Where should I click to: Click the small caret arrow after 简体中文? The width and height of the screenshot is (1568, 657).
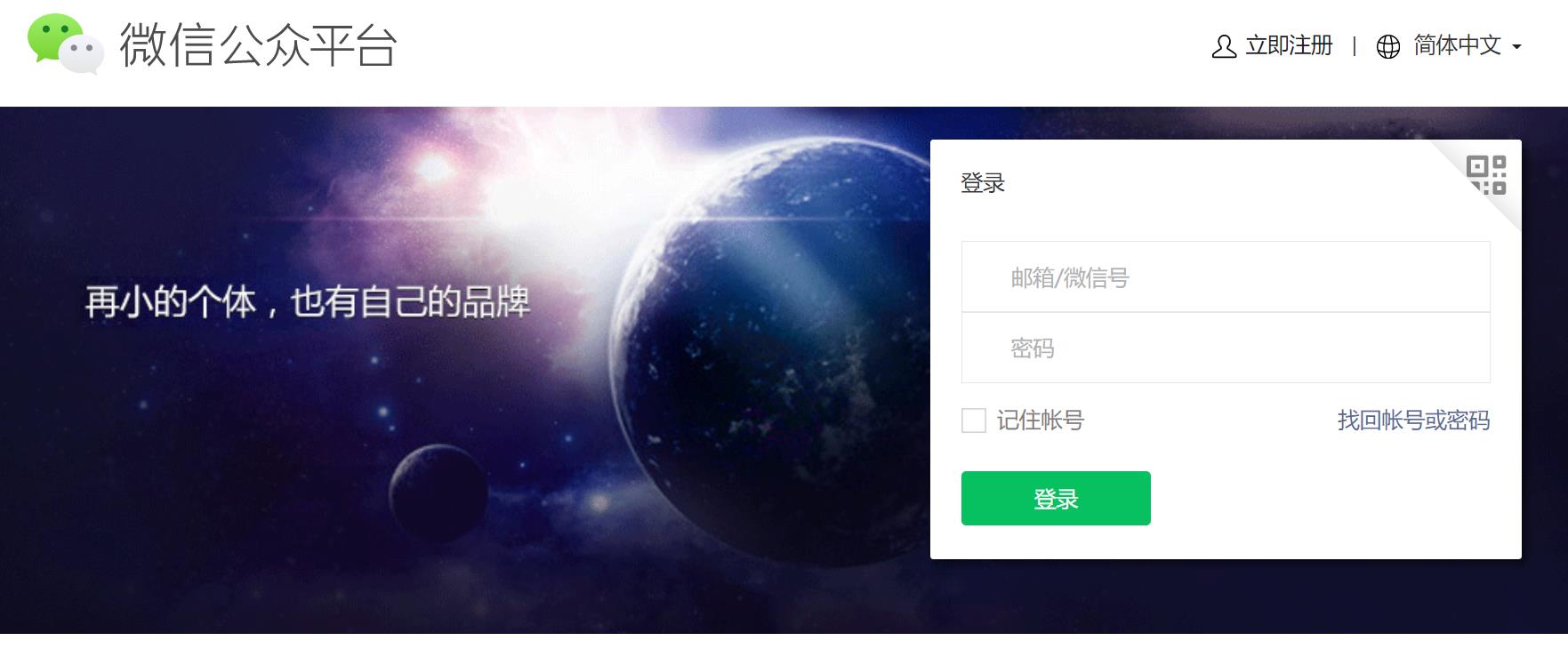[x=1516, y=47]
